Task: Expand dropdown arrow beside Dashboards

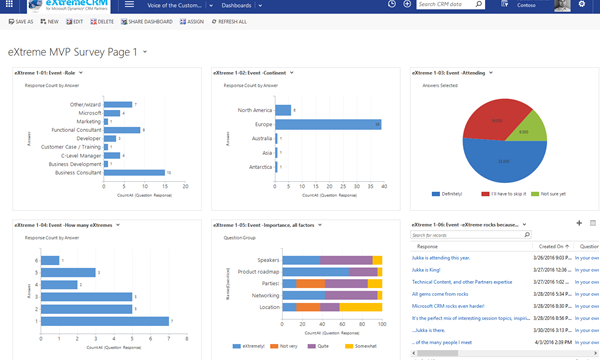Action: [260, 6]
